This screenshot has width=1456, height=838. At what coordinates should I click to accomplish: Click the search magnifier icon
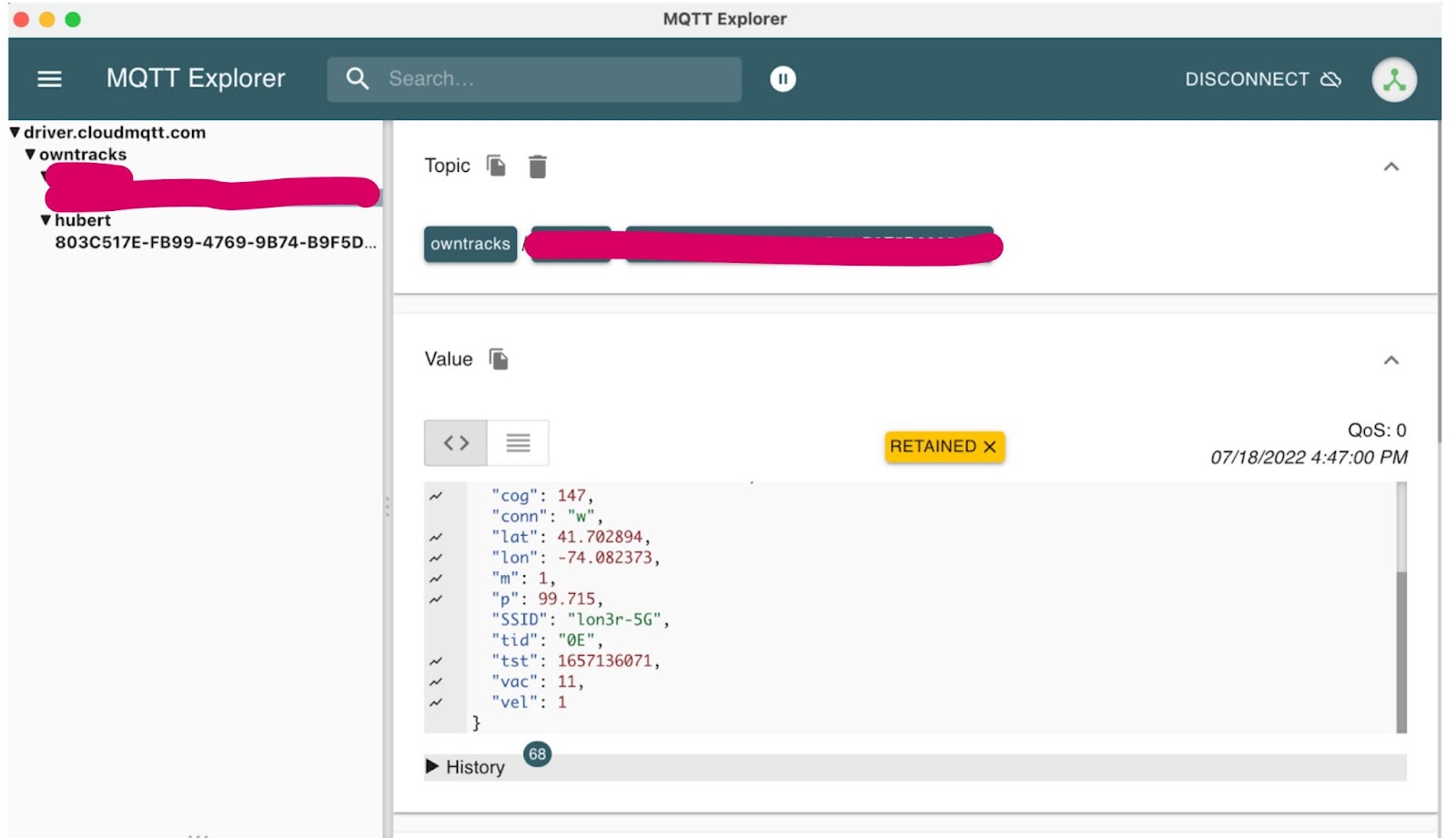click(358, 79)
